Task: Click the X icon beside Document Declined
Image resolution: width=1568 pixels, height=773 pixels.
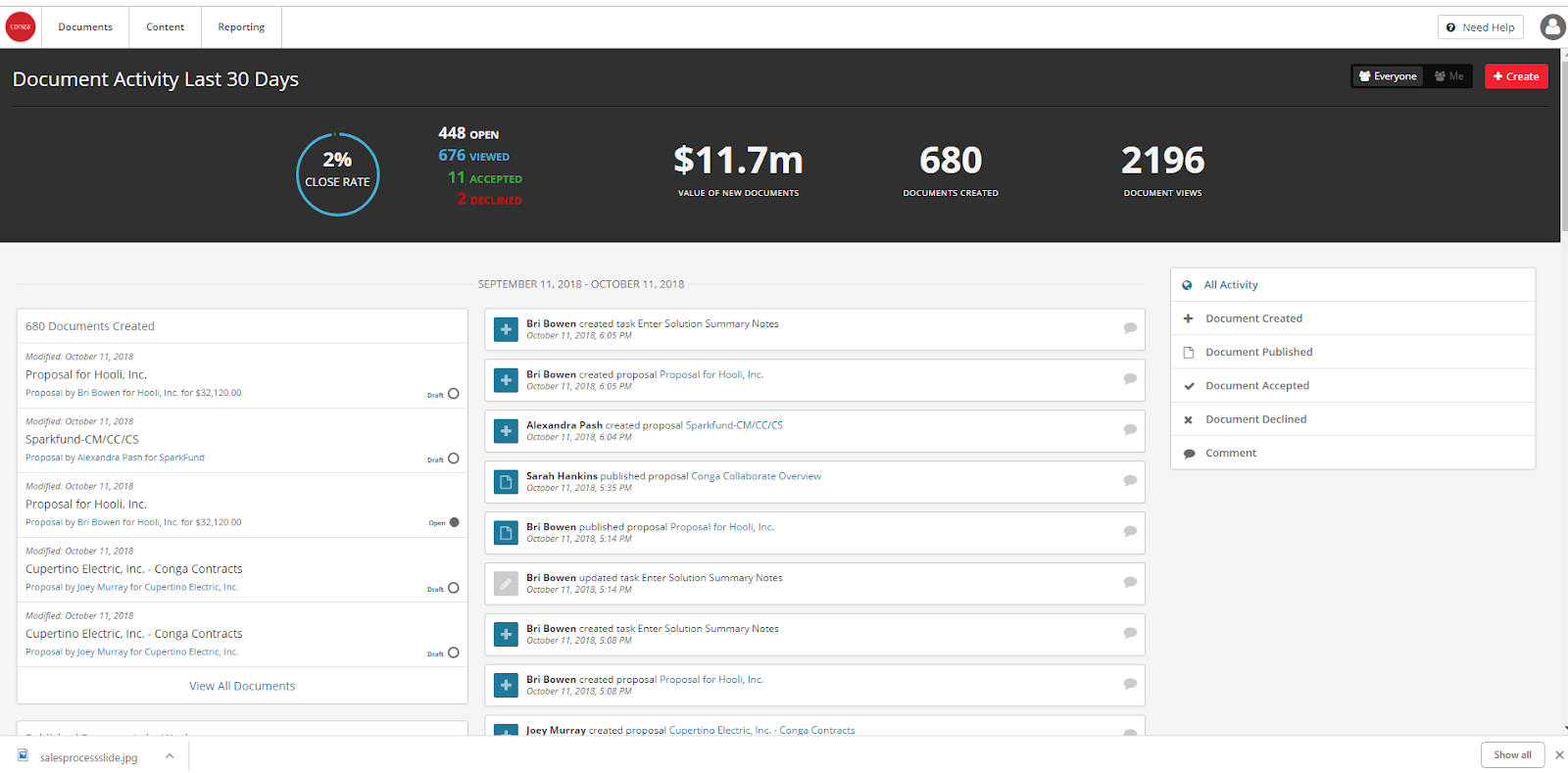Action: tap(1188, 419)
